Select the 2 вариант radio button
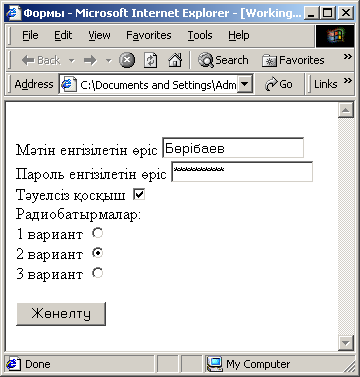This screenshot has width=360, height=377. pos(98,253)
